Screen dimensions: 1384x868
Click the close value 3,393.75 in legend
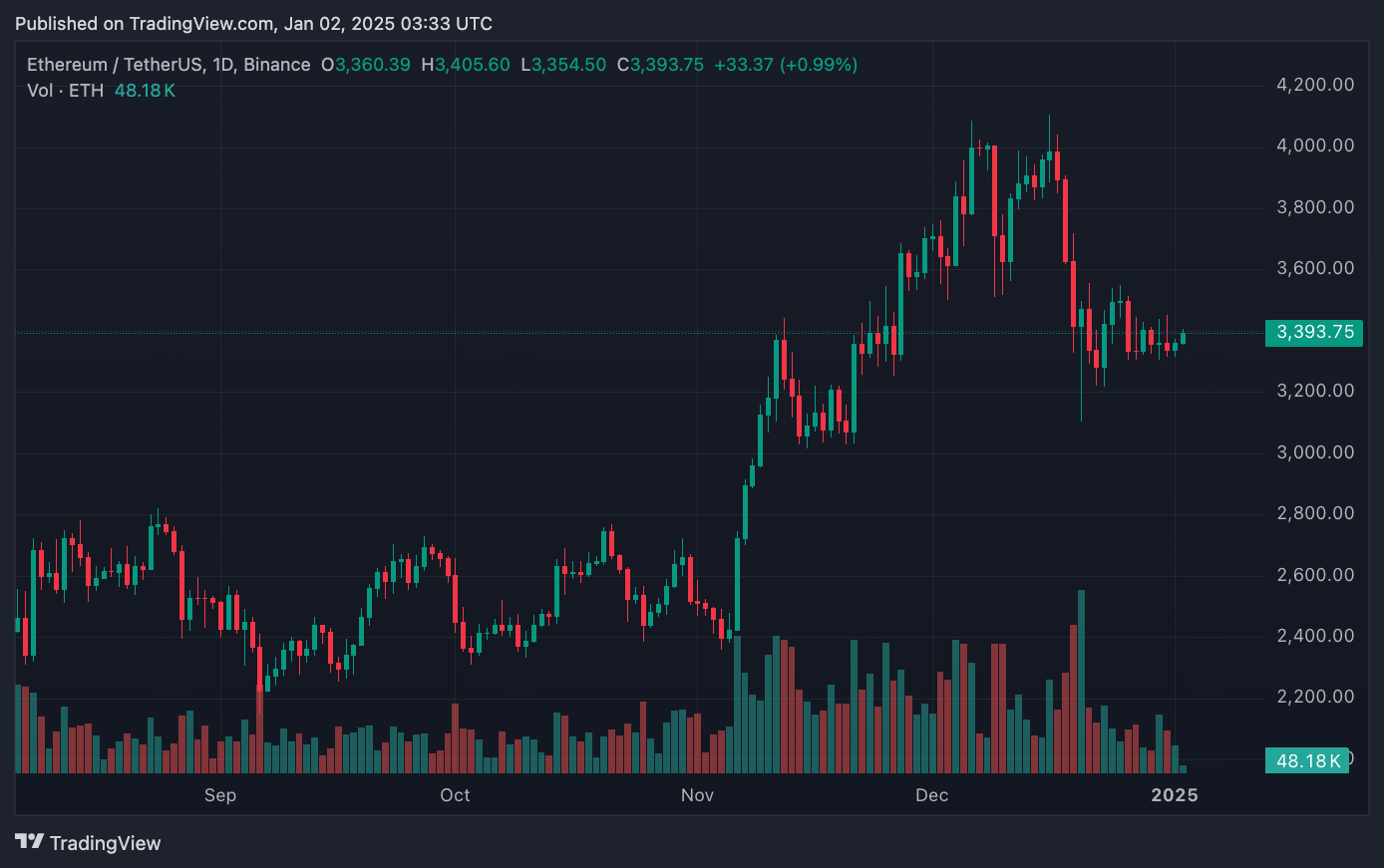pyautogui.click(x=666, y=65)
